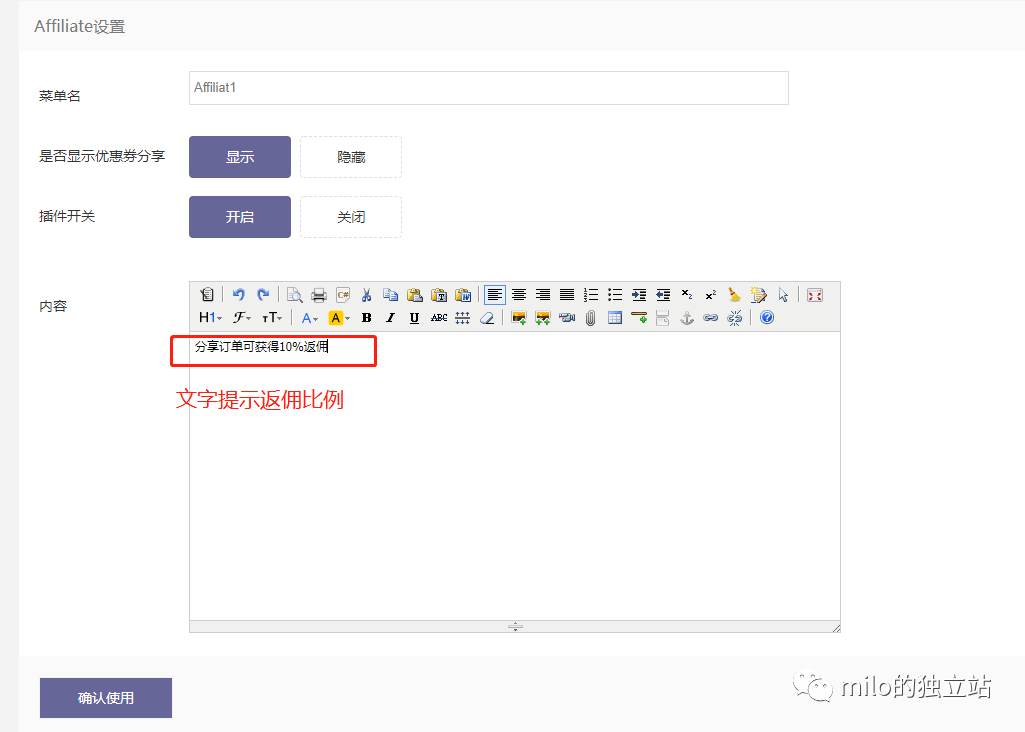Image resolution: width=1025 pixels, height=732 pixels.
Task: Copy selection with copy icon
Action: click(x=391, y=295)
